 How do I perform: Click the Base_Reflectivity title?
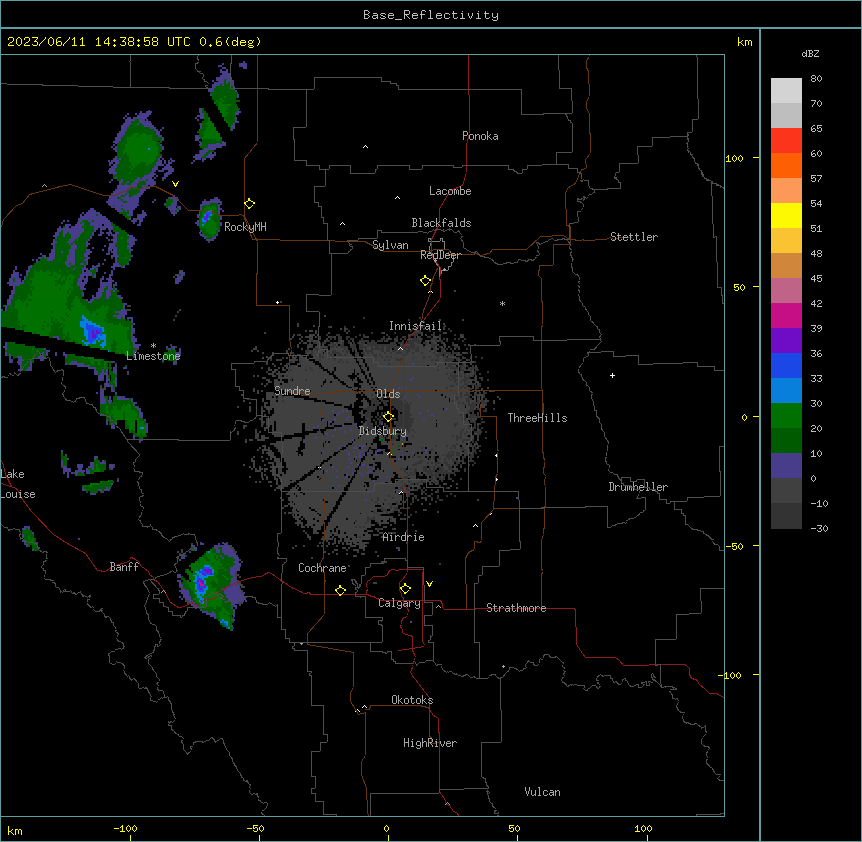point(431,15)
